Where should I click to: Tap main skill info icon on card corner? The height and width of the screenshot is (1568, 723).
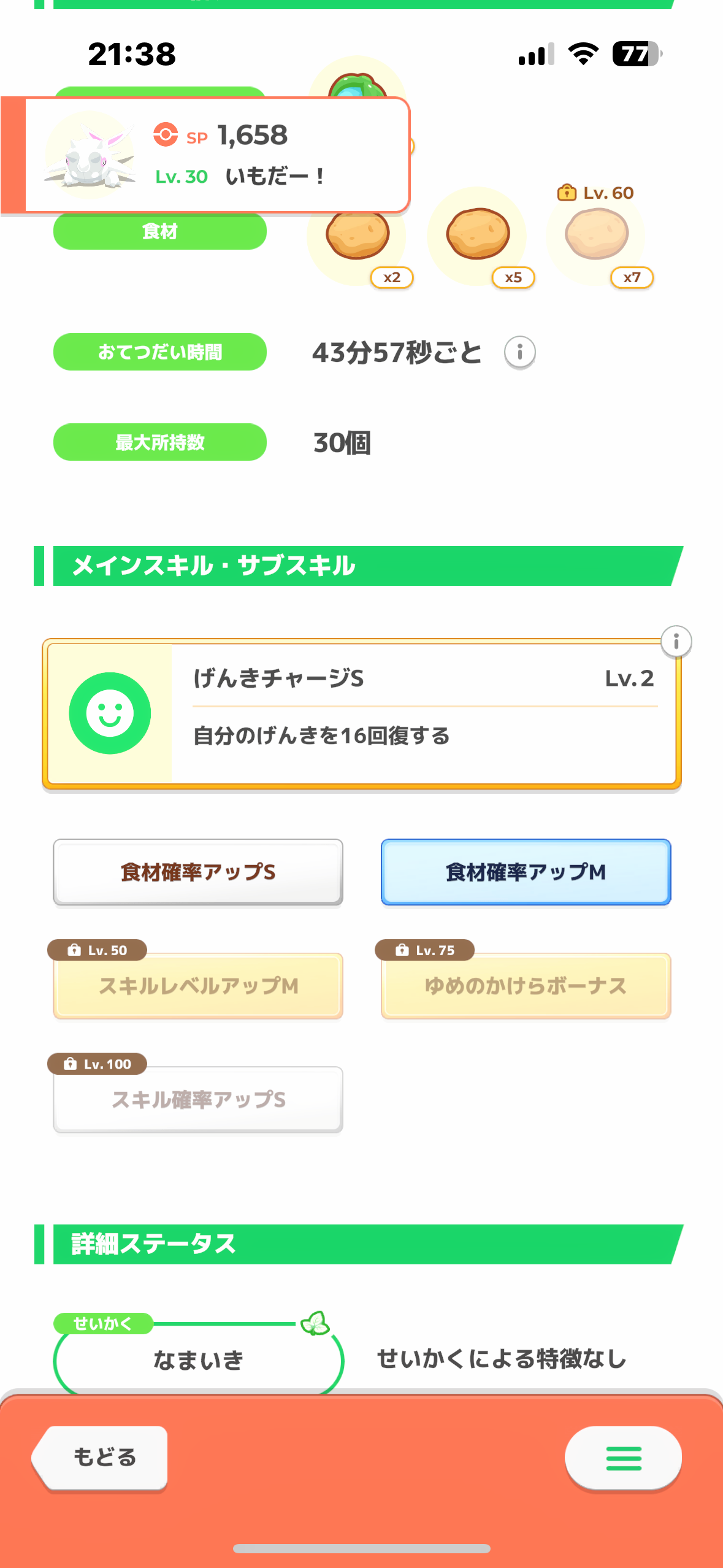click(x=676, y=642)
